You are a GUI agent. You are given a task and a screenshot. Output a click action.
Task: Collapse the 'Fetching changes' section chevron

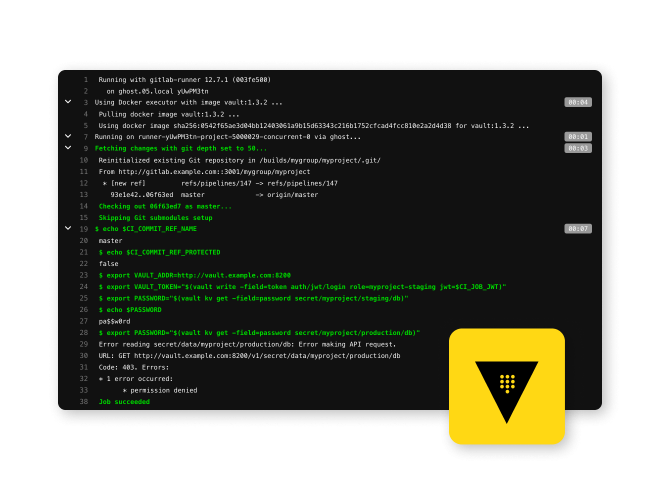68,148
